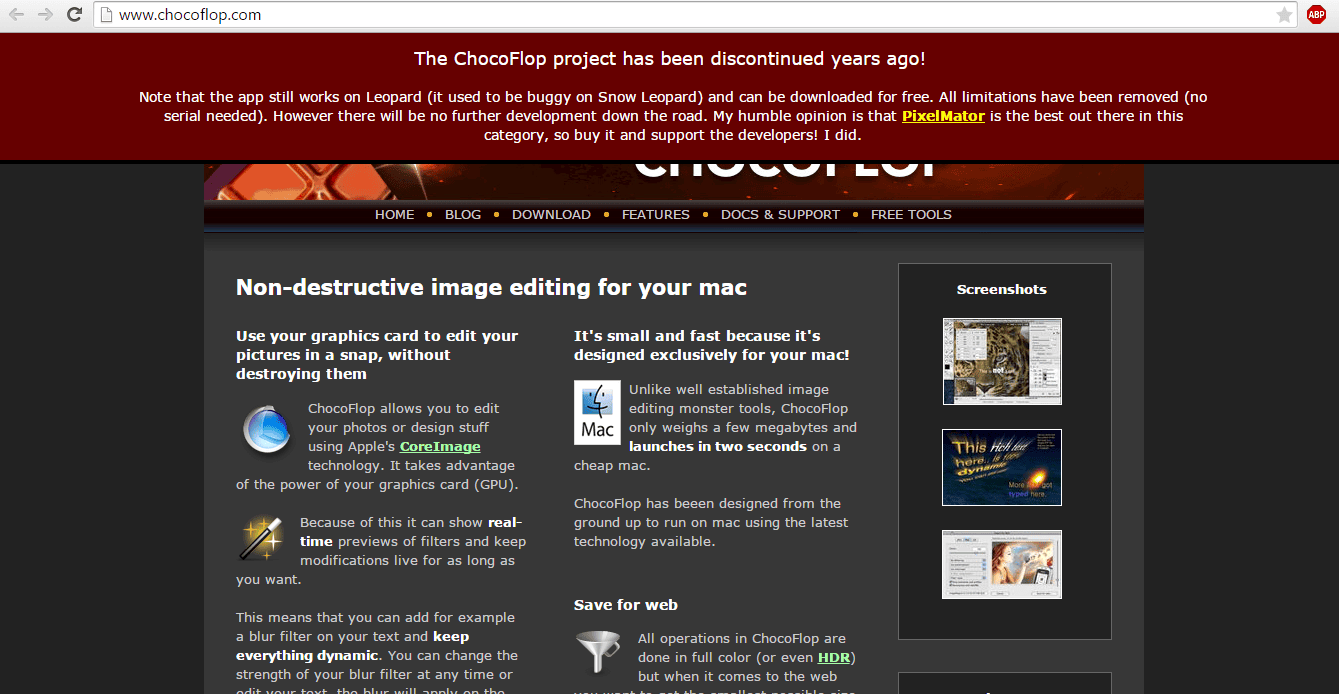
Task: Open the filter dialog screenshot thumbnail
Action: click(1002, 564)
